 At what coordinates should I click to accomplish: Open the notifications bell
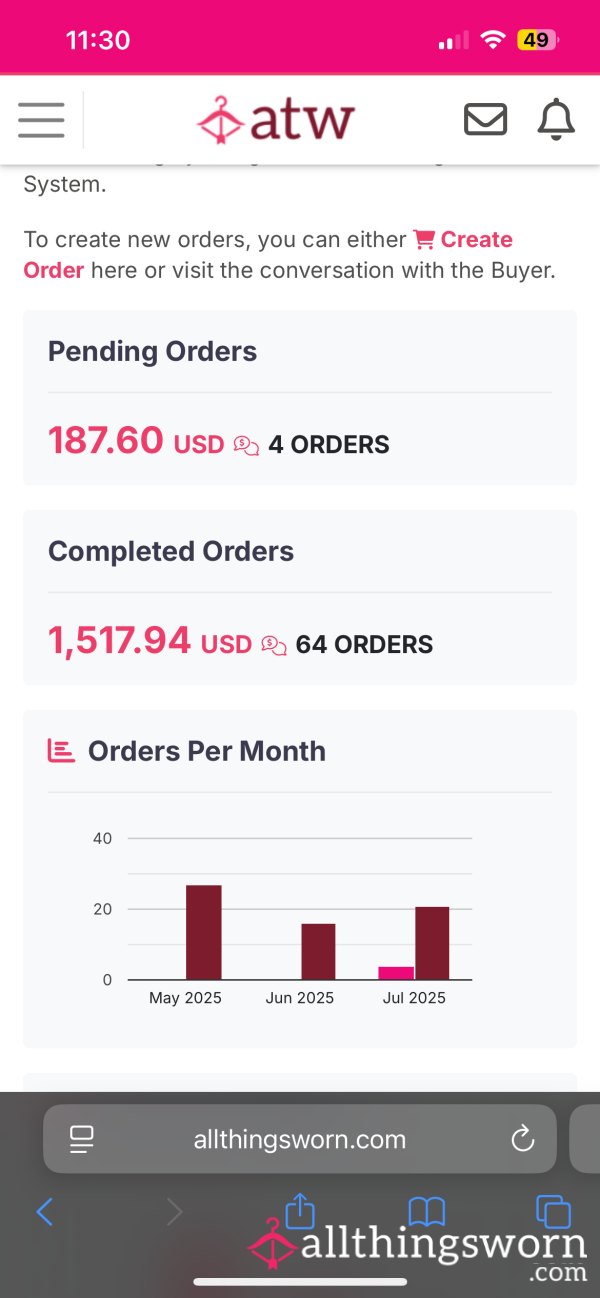[556, 120]
